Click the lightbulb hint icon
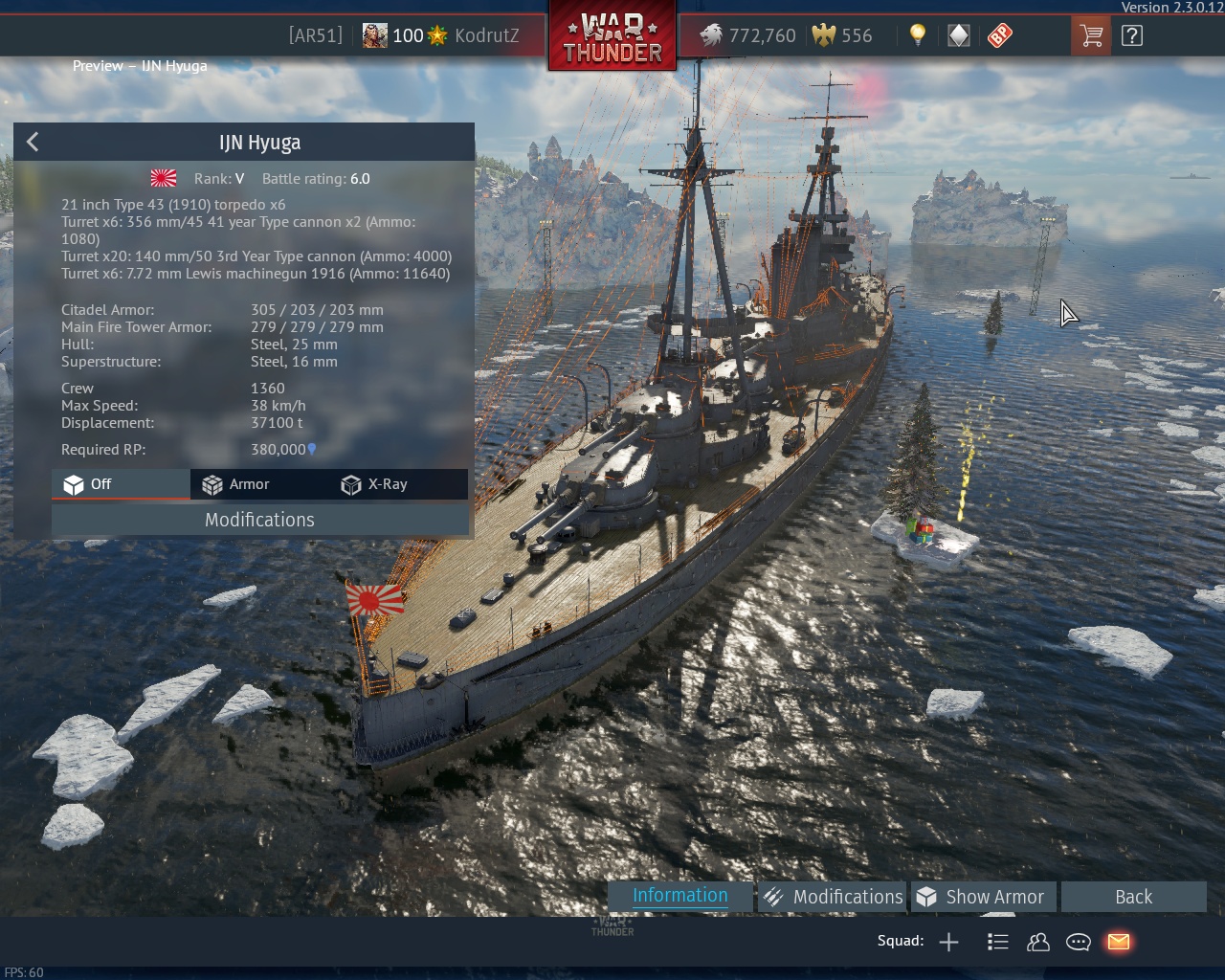The image size is (1225, 980). point(918,35)
